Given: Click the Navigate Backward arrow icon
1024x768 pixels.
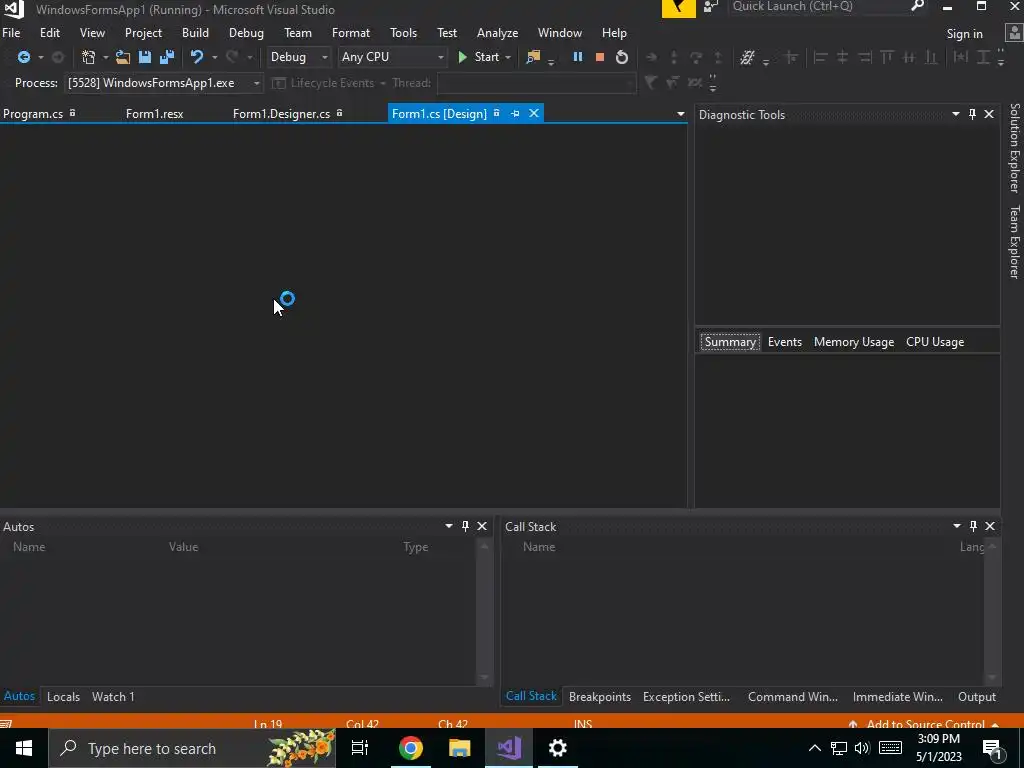Looking at the screenshot, I should [x=24, y=57].
